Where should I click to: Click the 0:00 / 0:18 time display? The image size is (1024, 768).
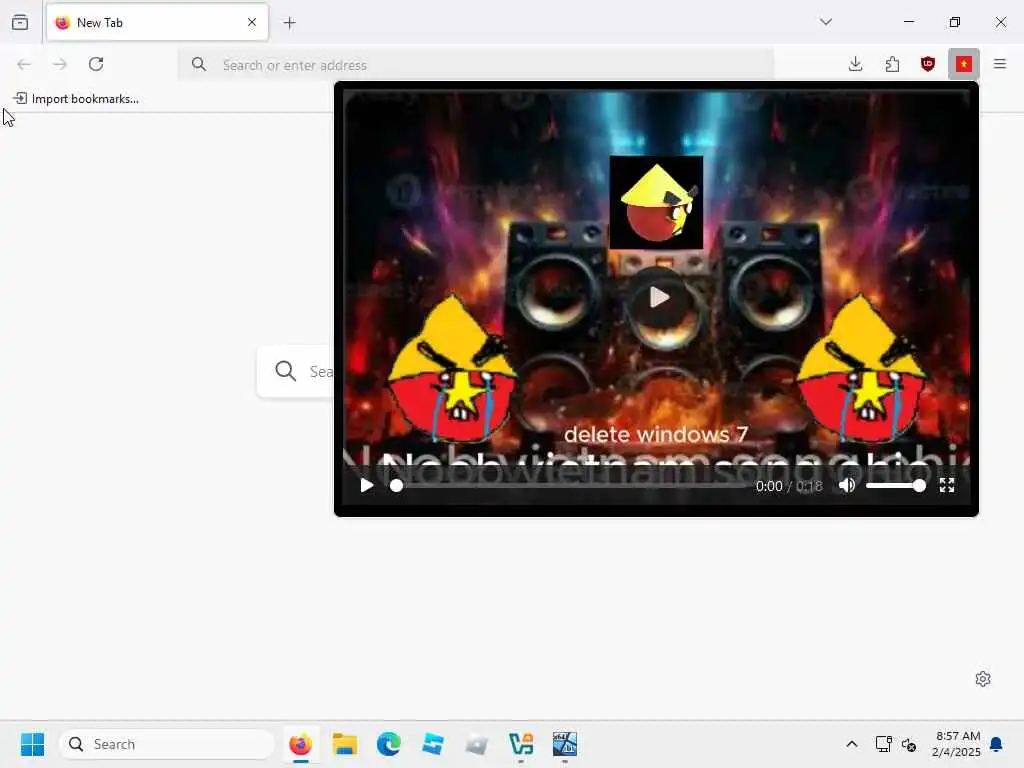(x=789, y=486)
